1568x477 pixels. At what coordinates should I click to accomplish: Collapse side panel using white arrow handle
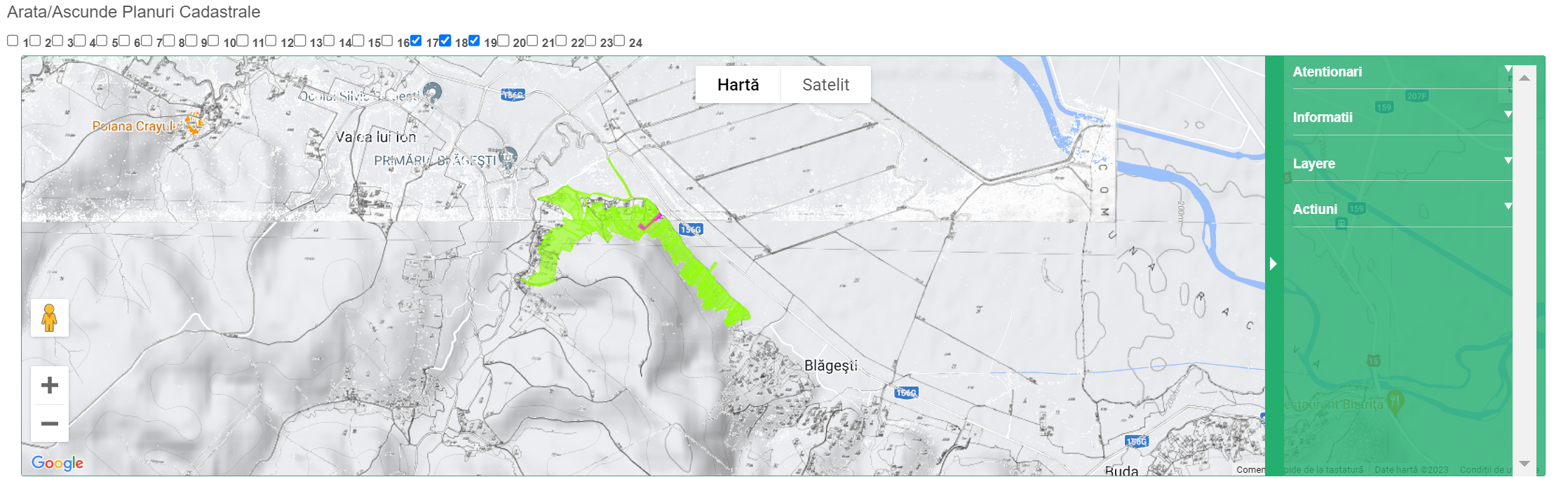(1273, 264)
